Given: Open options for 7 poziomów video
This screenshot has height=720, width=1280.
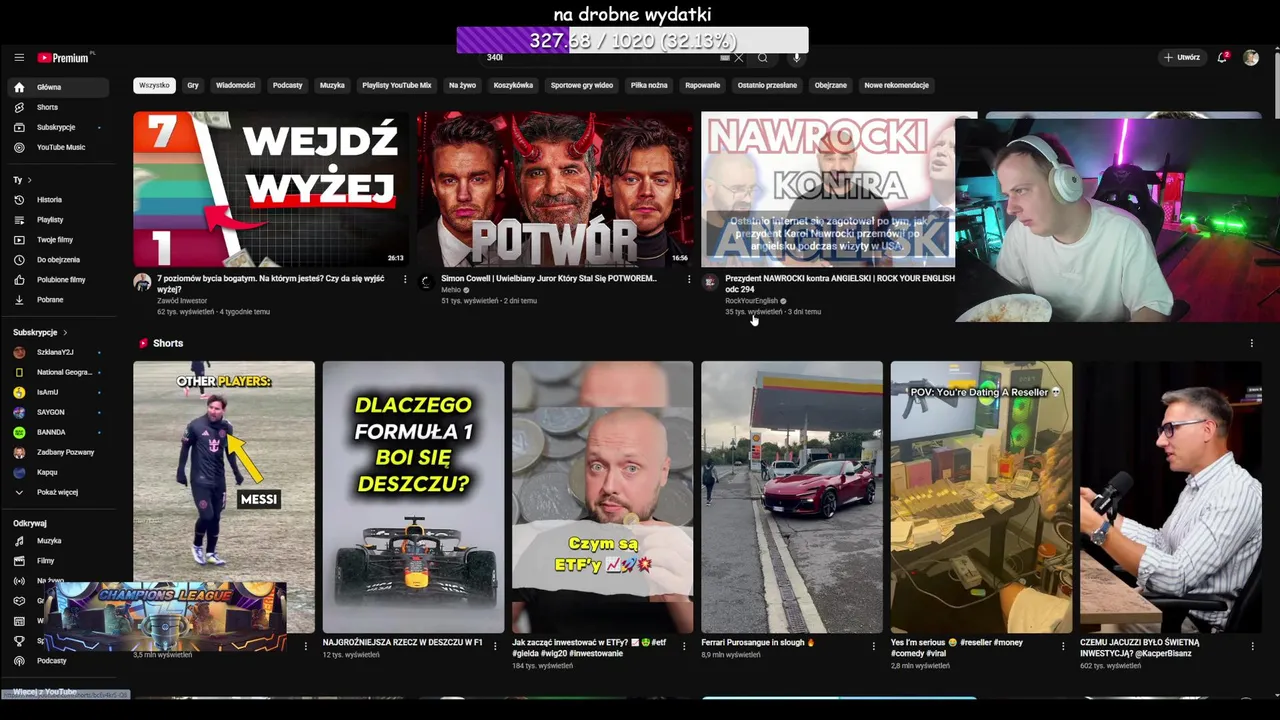Looking at the screenshot, I should 405,279.
